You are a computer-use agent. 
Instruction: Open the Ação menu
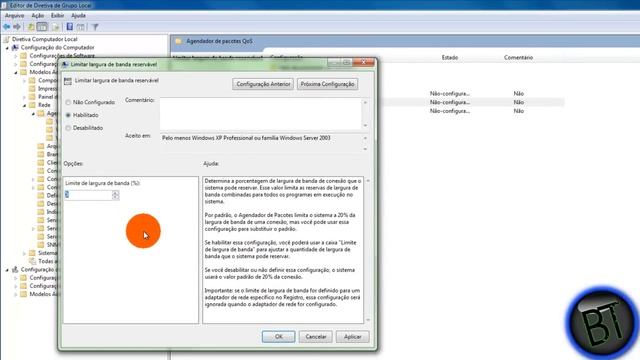[38, 16]
